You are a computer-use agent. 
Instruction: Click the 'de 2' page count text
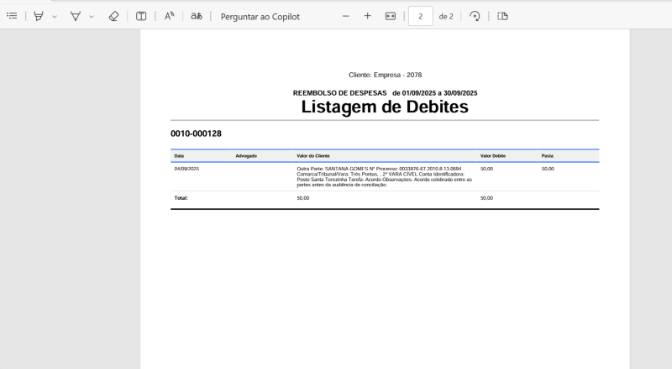(x=446, y=16)
